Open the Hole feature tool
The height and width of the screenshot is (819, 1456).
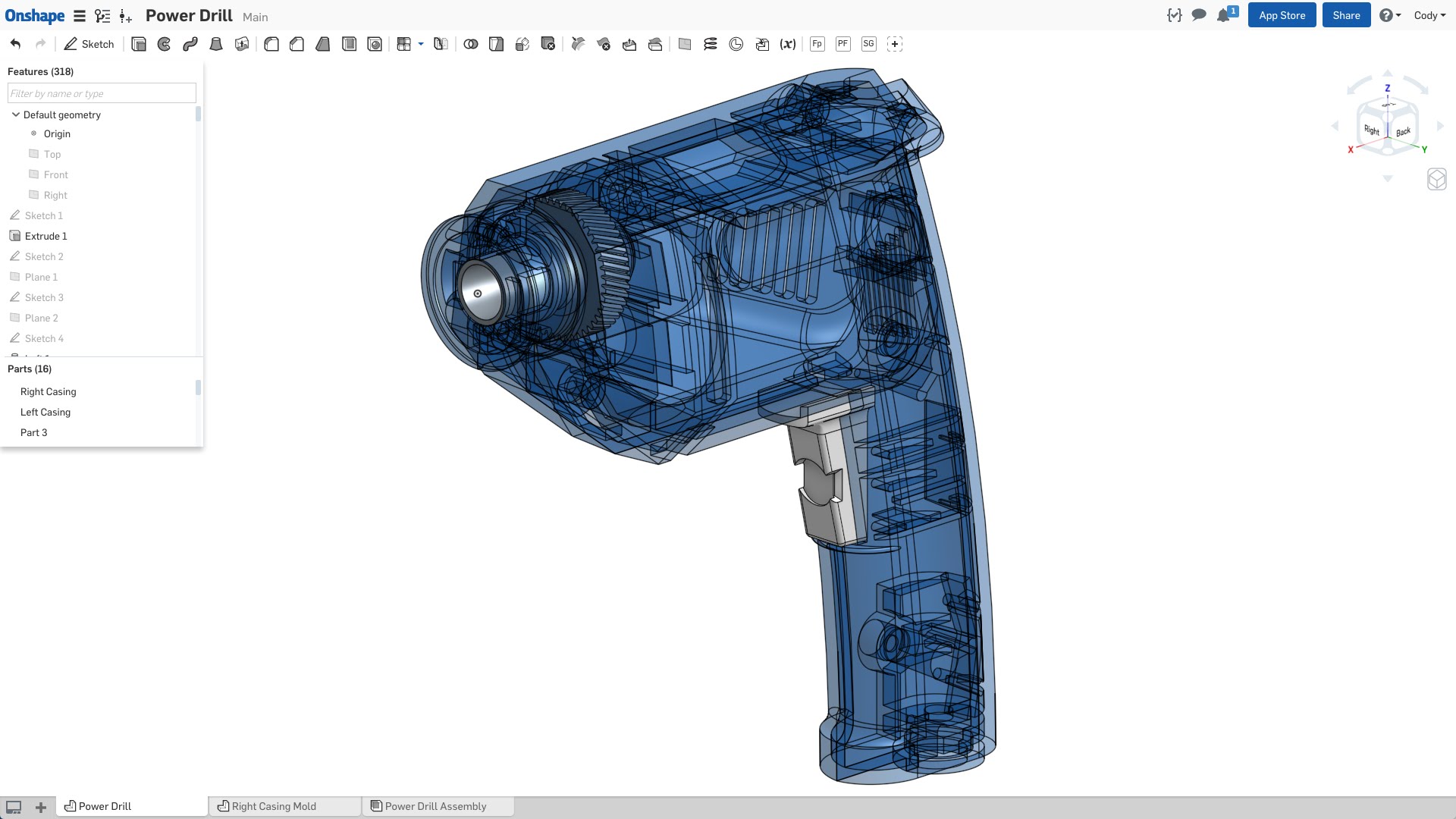point(375,44)
